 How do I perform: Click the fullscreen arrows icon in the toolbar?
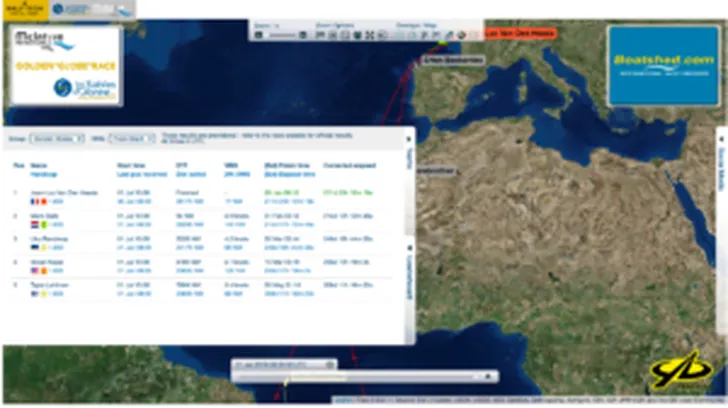pos(368,35)
